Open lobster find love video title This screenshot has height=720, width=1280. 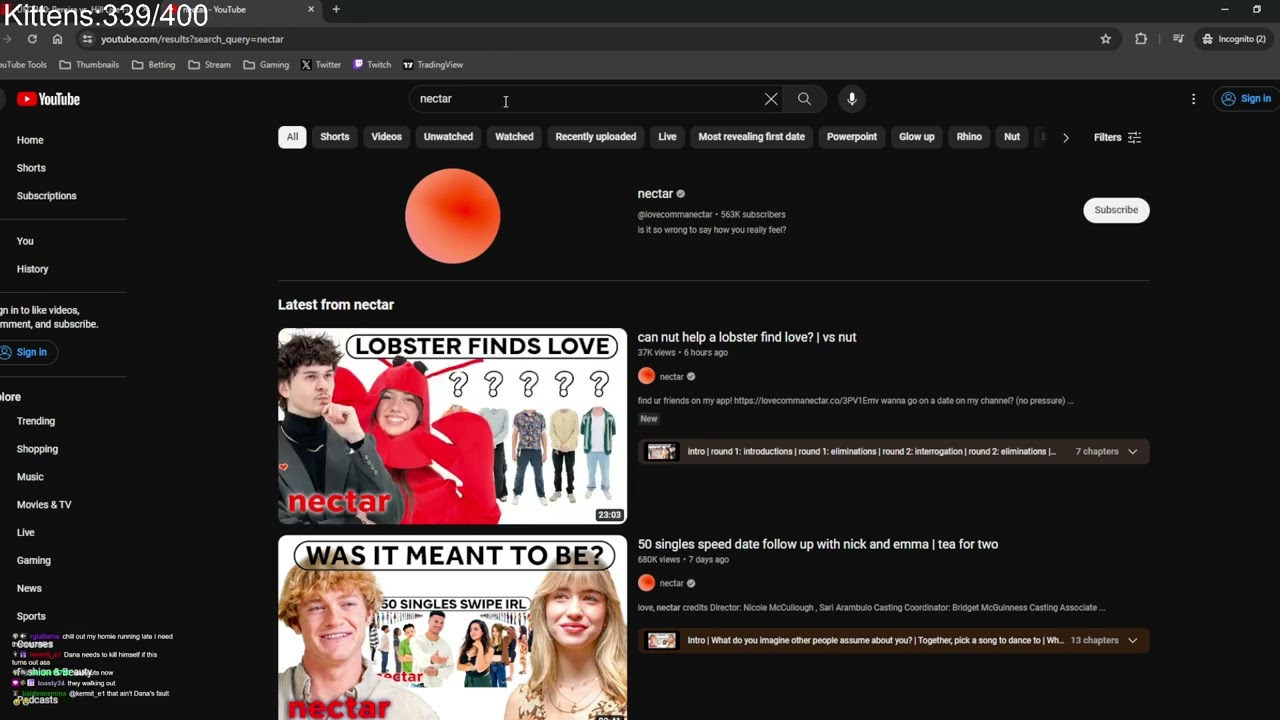747,337
